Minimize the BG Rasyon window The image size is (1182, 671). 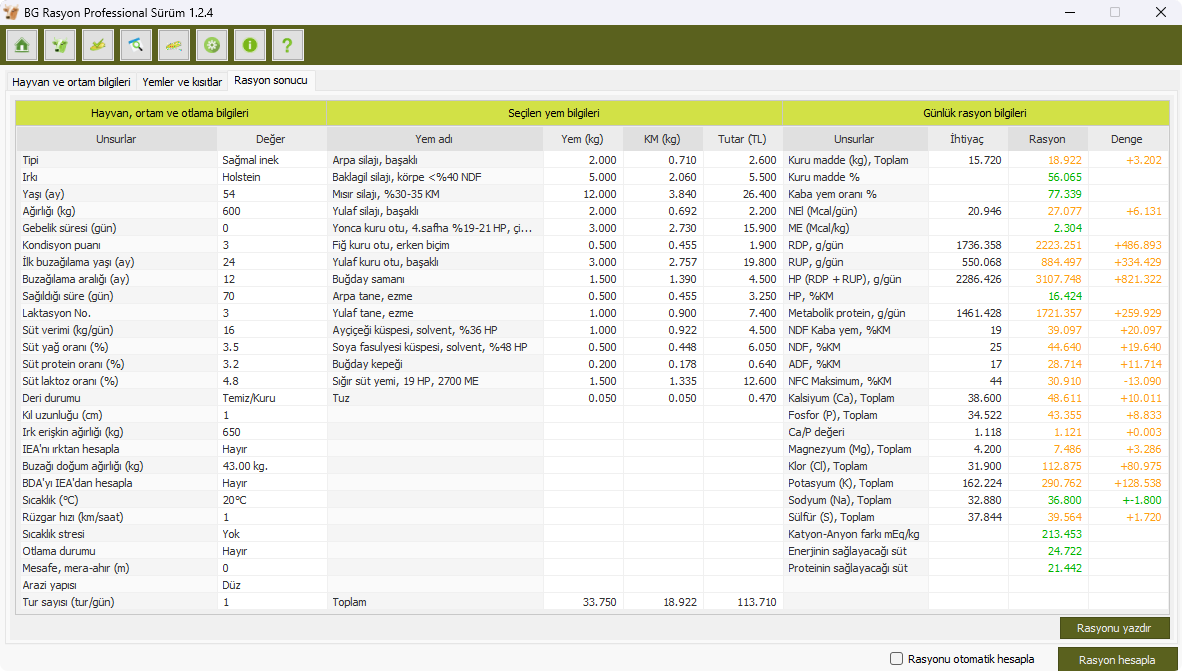tap(1070, 12)
